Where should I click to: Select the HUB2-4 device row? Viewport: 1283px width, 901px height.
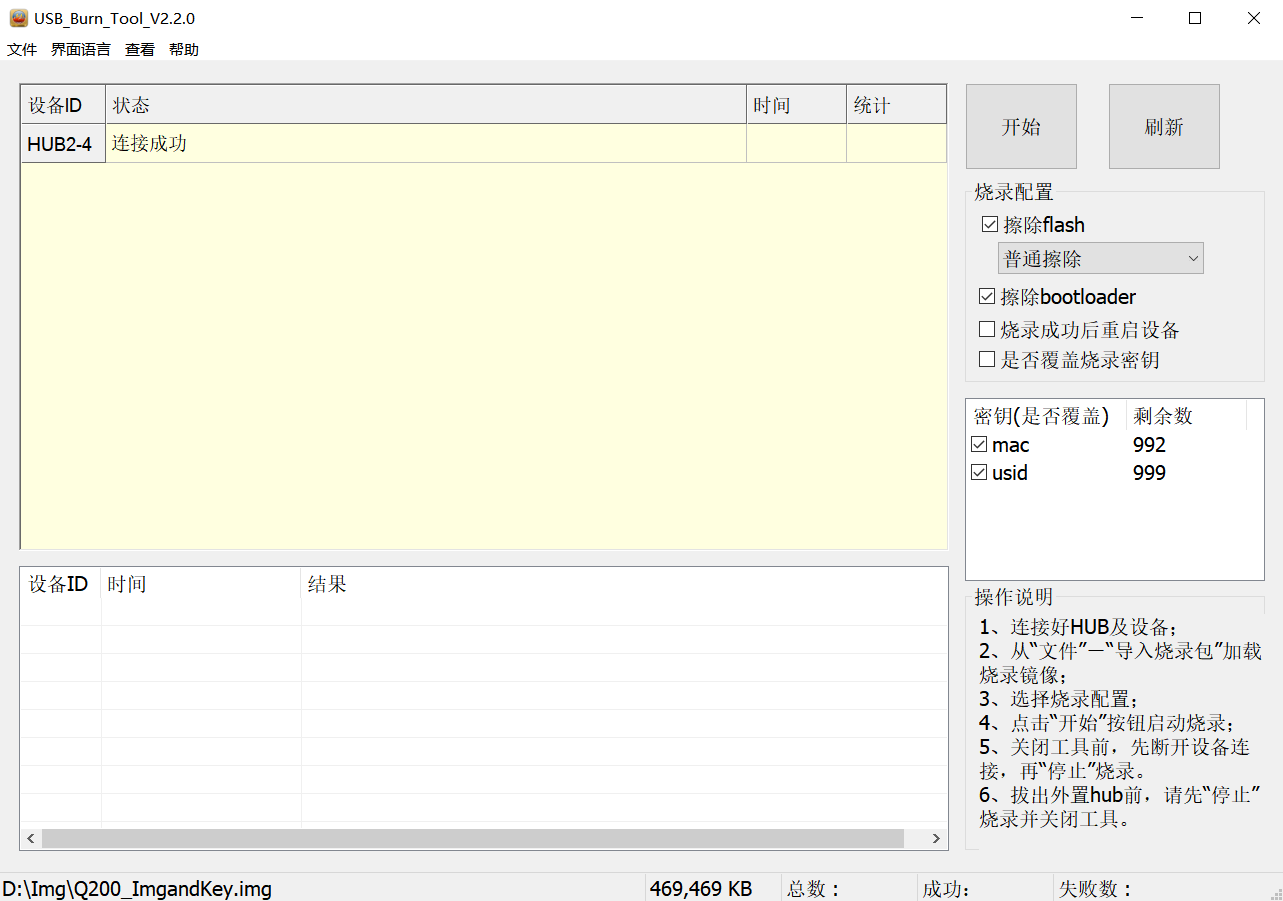click(x=62, y=142)
